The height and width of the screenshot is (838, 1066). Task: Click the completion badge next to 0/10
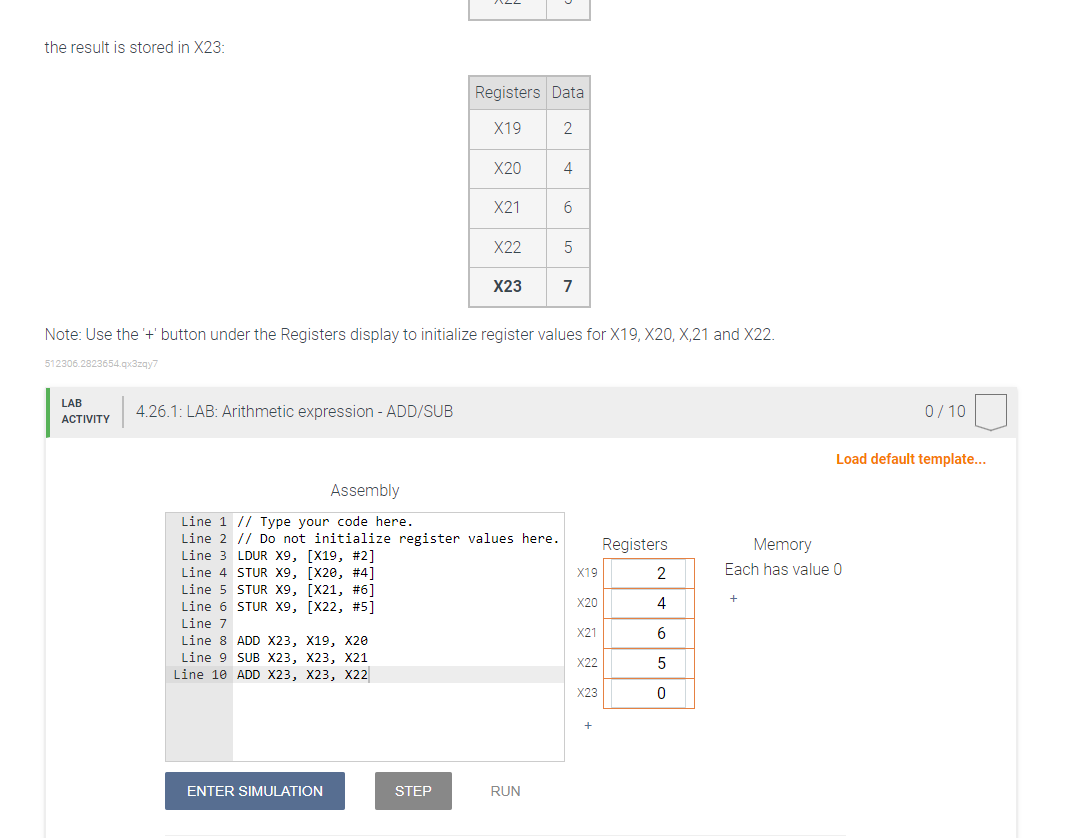coord(990,411)
